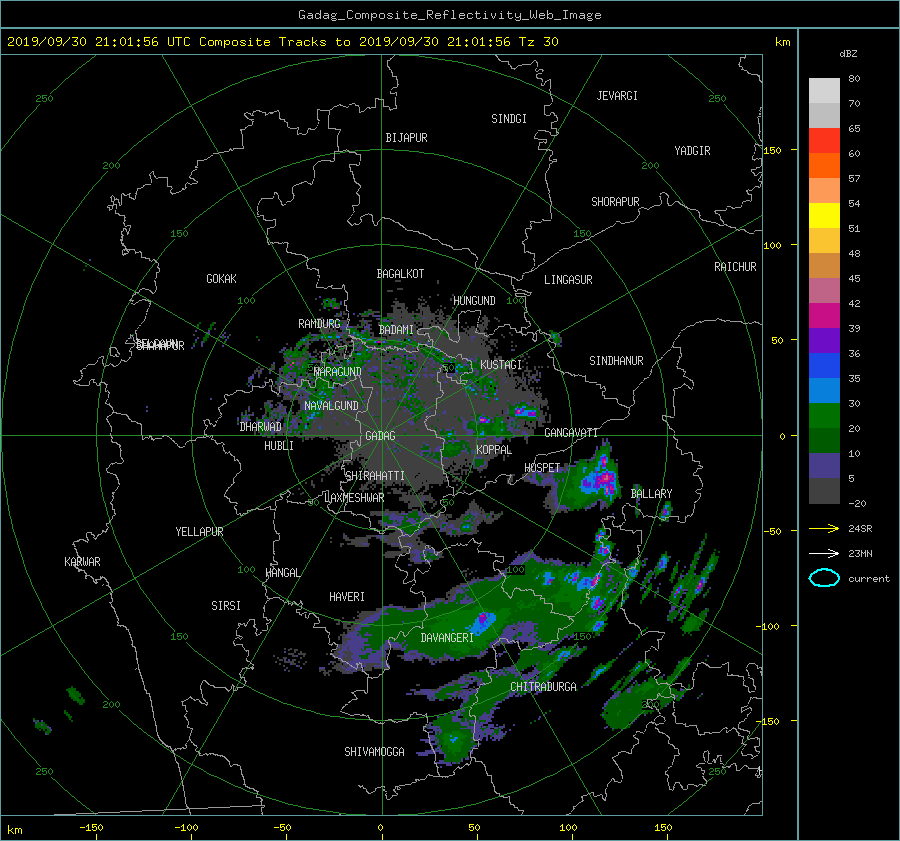Click the GANGAVATI city label

tap(571, 433)
